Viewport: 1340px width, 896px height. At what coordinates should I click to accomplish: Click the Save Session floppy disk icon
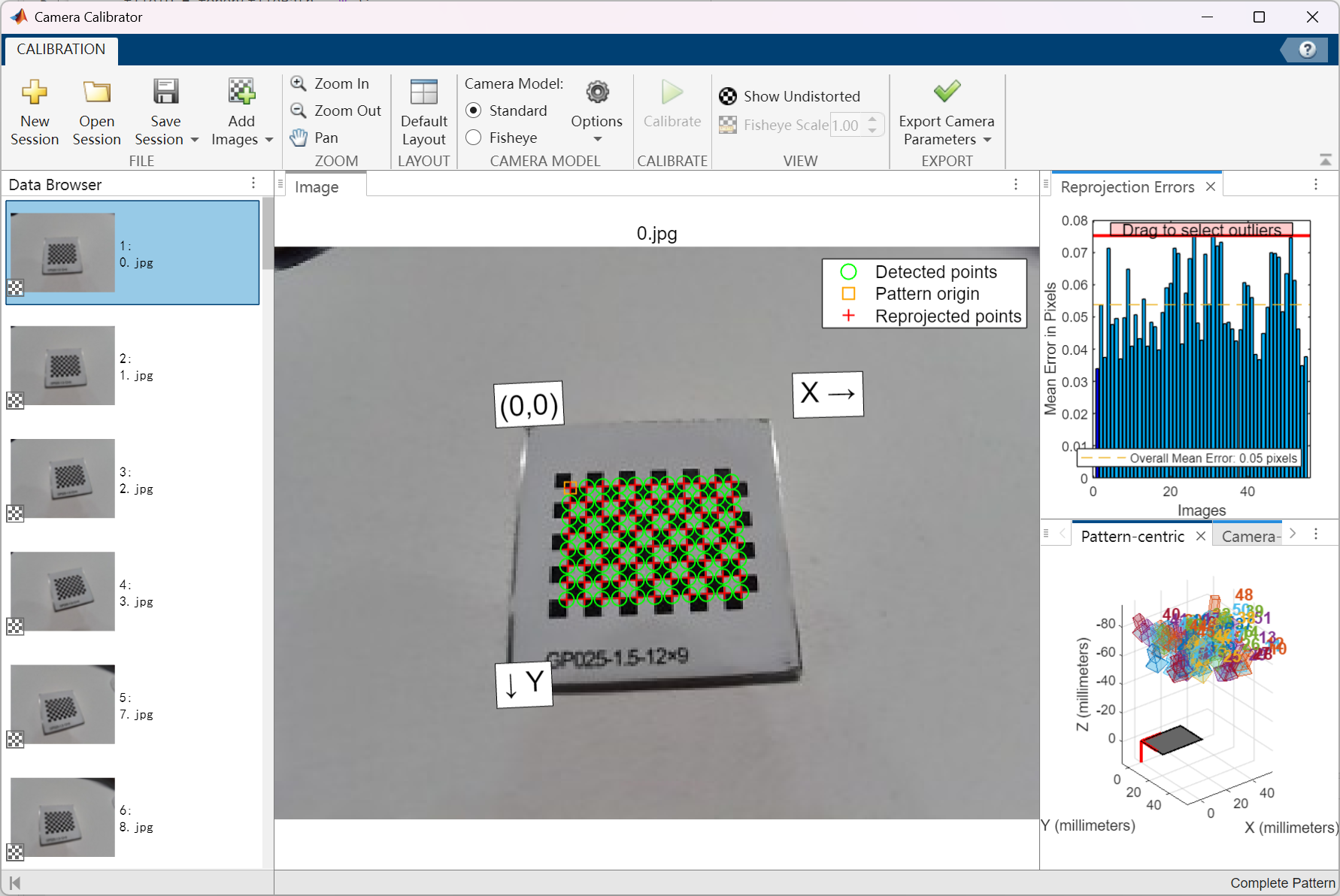(x=165, y=93)
